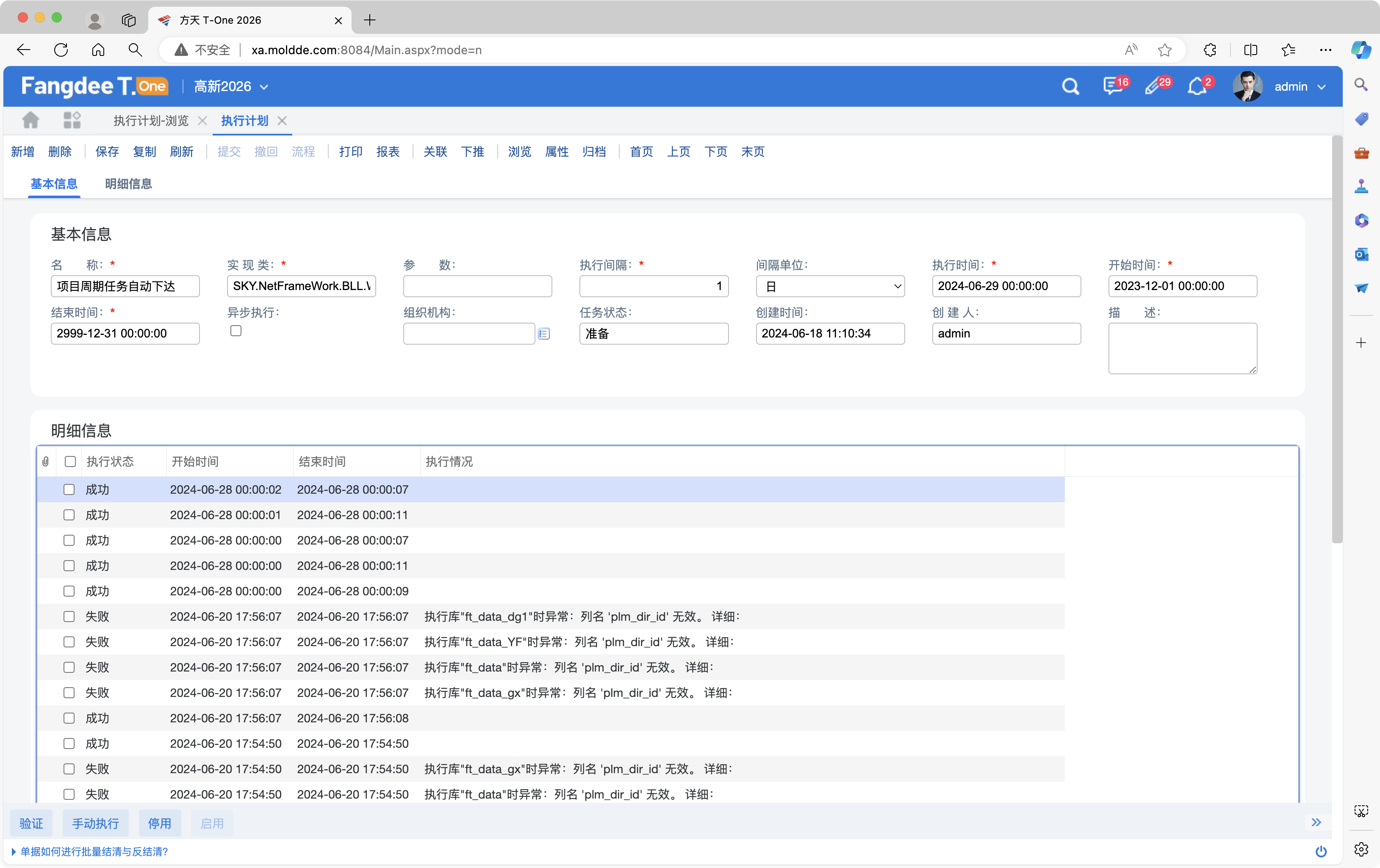Open the pen icon with 29 badge
This screenshot has height=868, width=1380.
pyautogui.click(x=1154, y=86)
